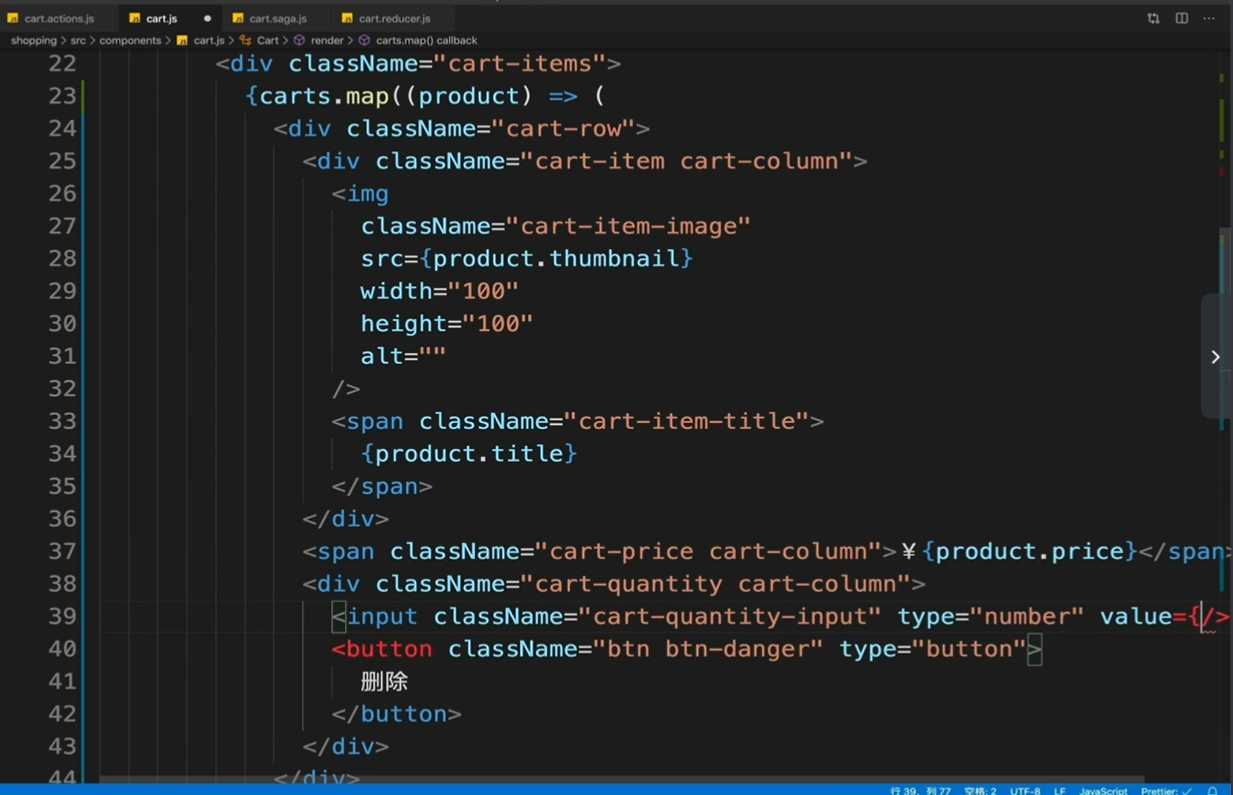
Task: Click type="number" attribute on line 39
Action: [x=990, y=616]
